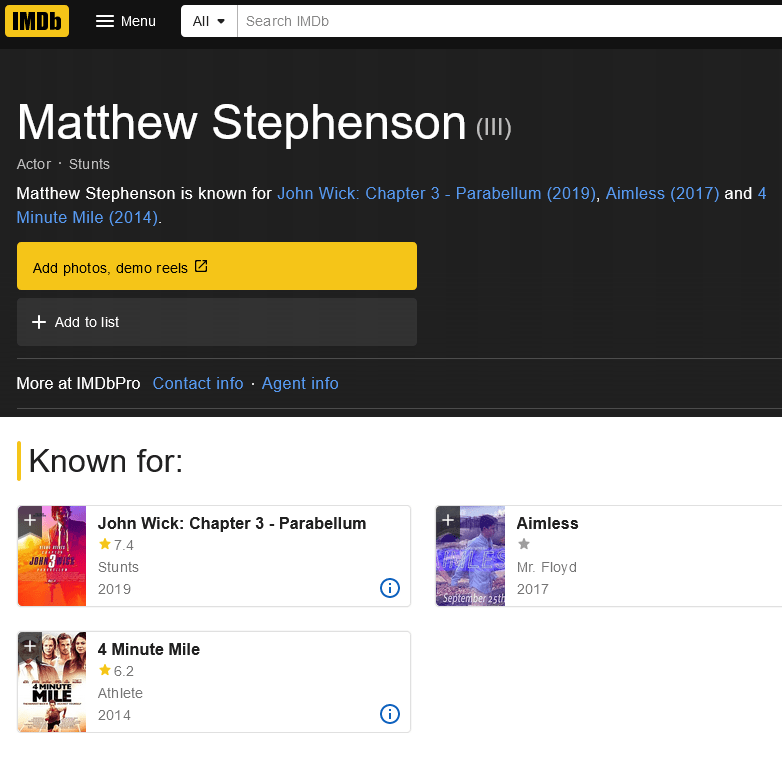
Task: Show info icon for John Wick card
Action: click(x=390, y=588)
